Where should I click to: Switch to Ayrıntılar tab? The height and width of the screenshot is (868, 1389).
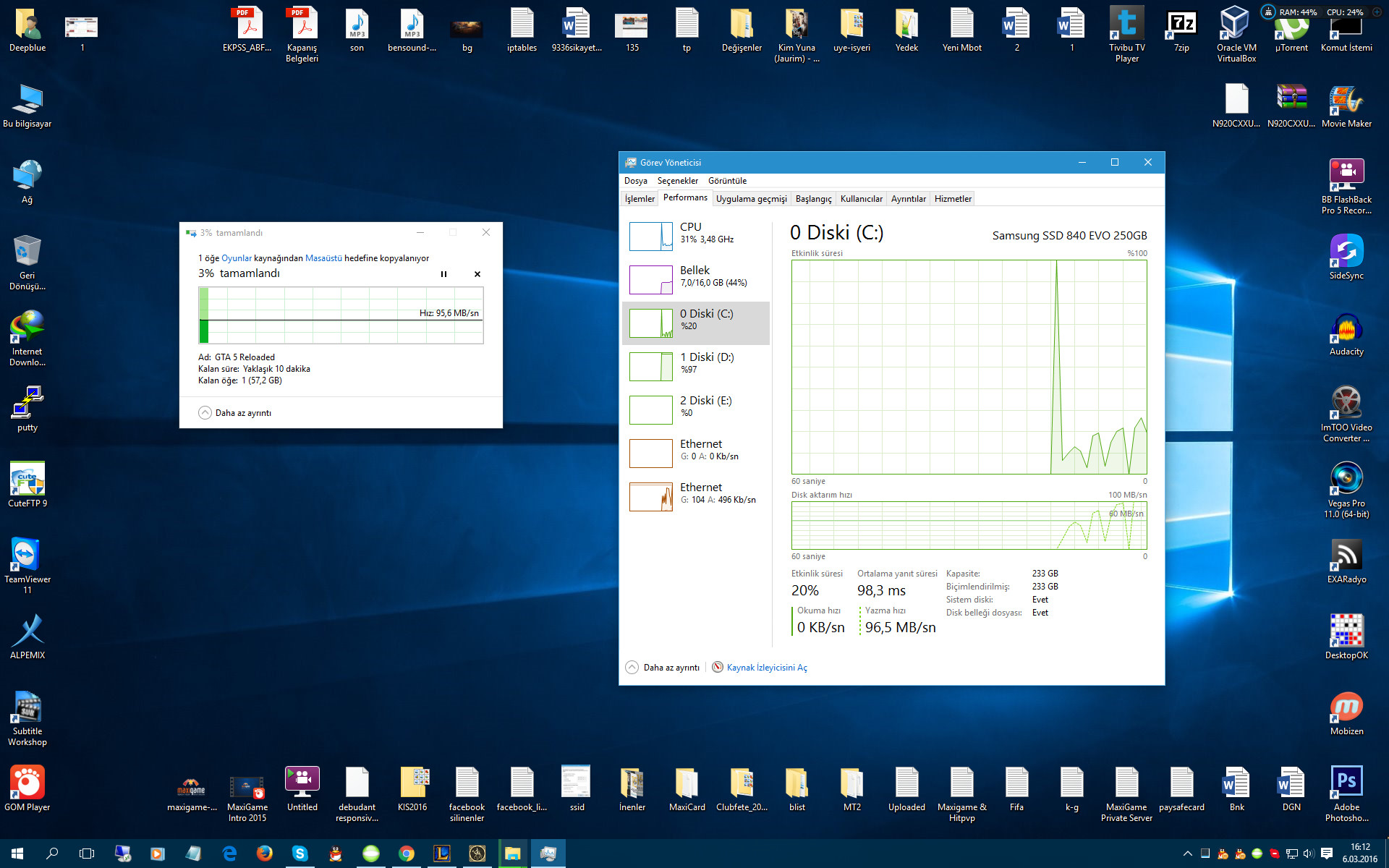908,199
